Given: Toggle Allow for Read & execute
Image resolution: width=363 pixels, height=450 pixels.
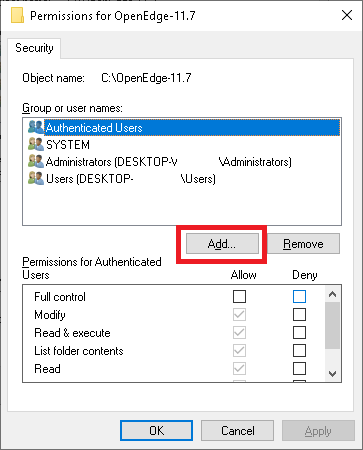Looking at the screenshot, I should coord(239,332).
